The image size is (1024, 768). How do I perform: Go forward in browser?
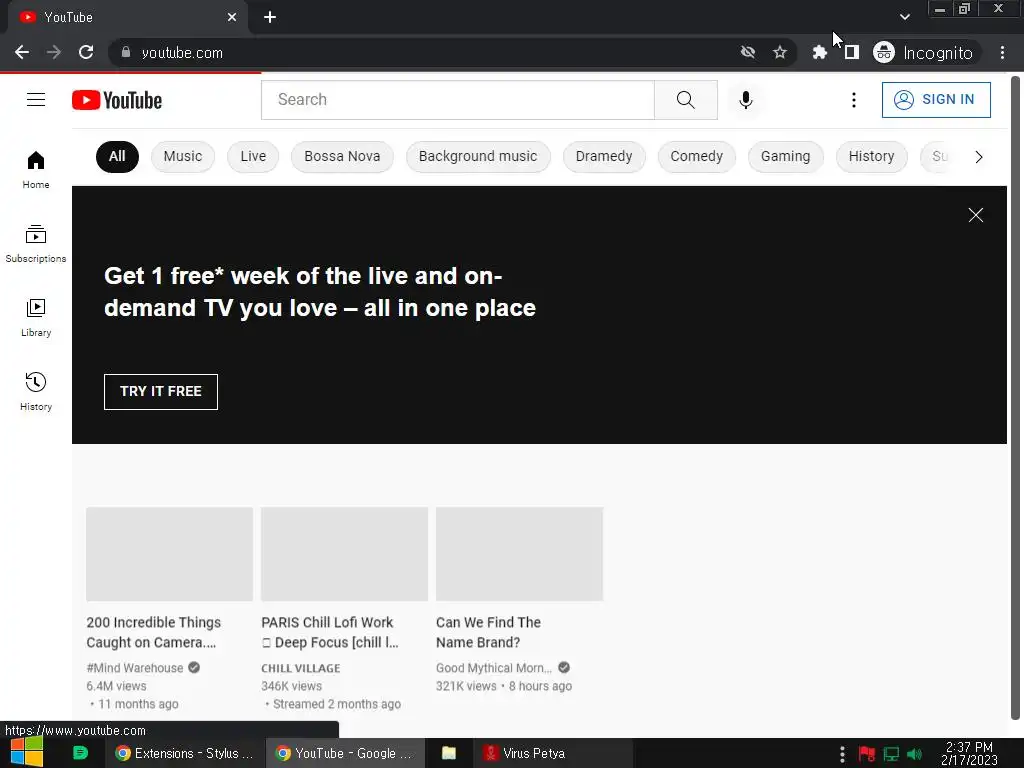[54, 52]
